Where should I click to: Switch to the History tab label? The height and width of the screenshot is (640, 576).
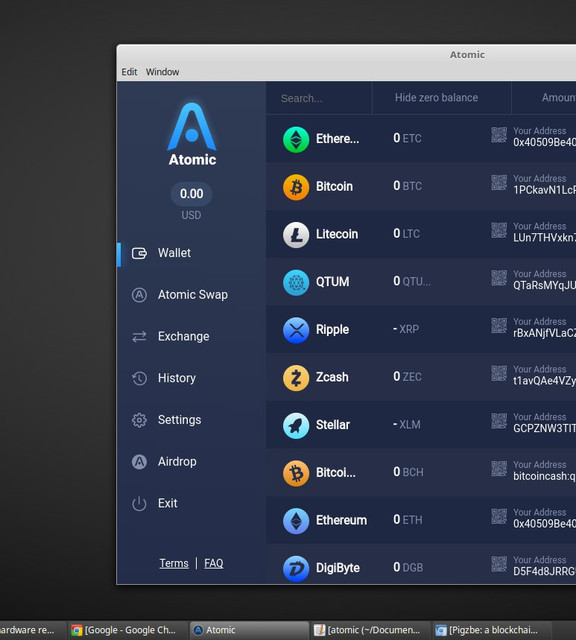(177, 378)
